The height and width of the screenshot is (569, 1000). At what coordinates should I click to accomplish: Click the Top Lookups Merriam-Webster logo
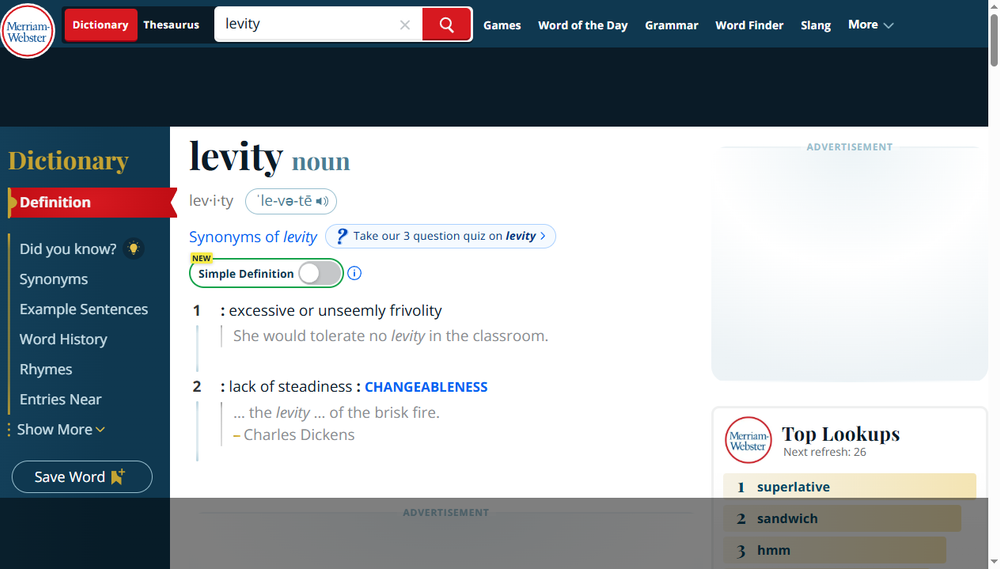[x=748, y=440]
